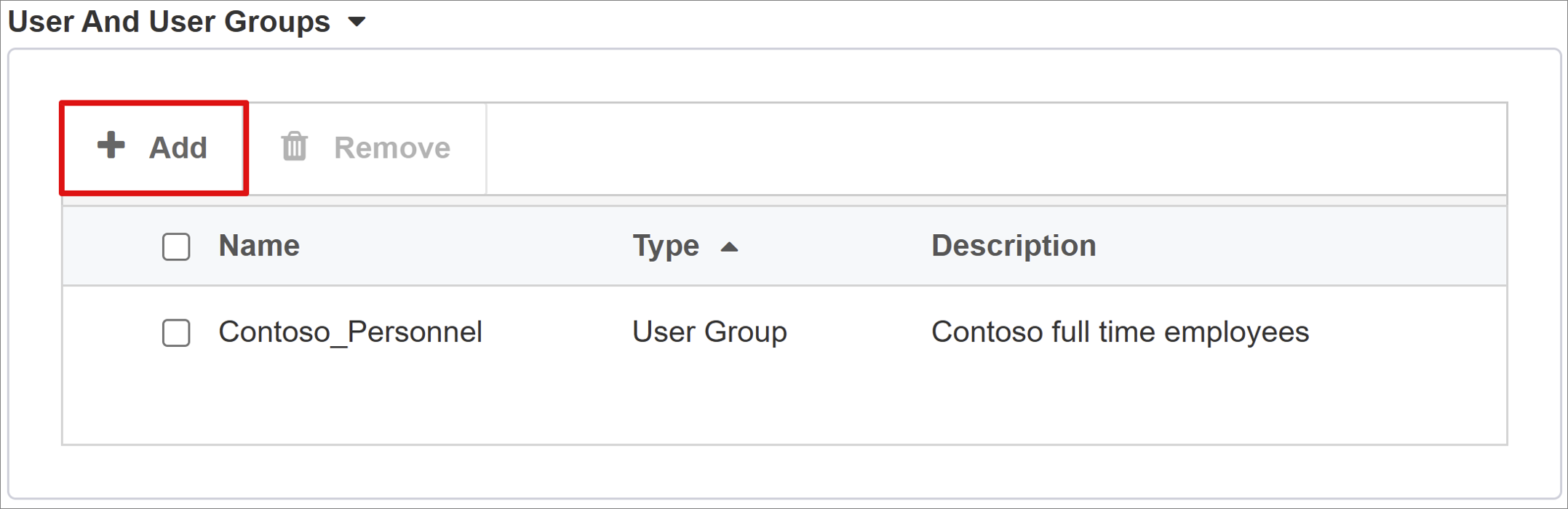Select the Contoso_Personnel user group row
This screenshot has width=1568, height=509.
tap(351, 332)
